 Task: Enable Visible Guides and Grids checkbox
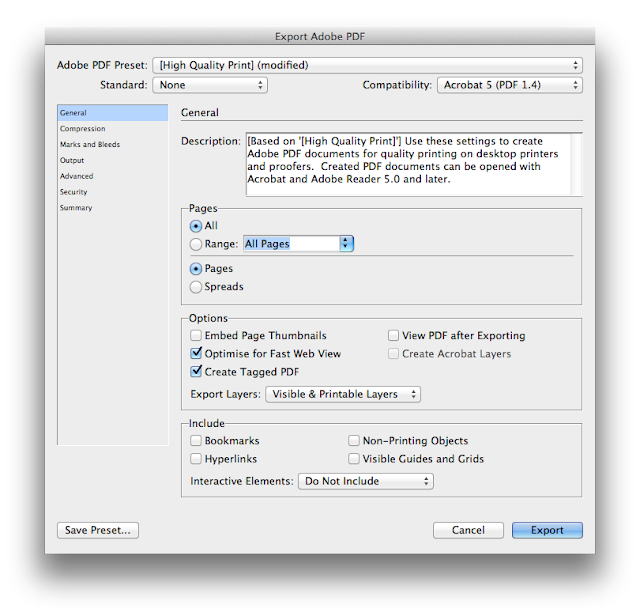coord(353,459)
